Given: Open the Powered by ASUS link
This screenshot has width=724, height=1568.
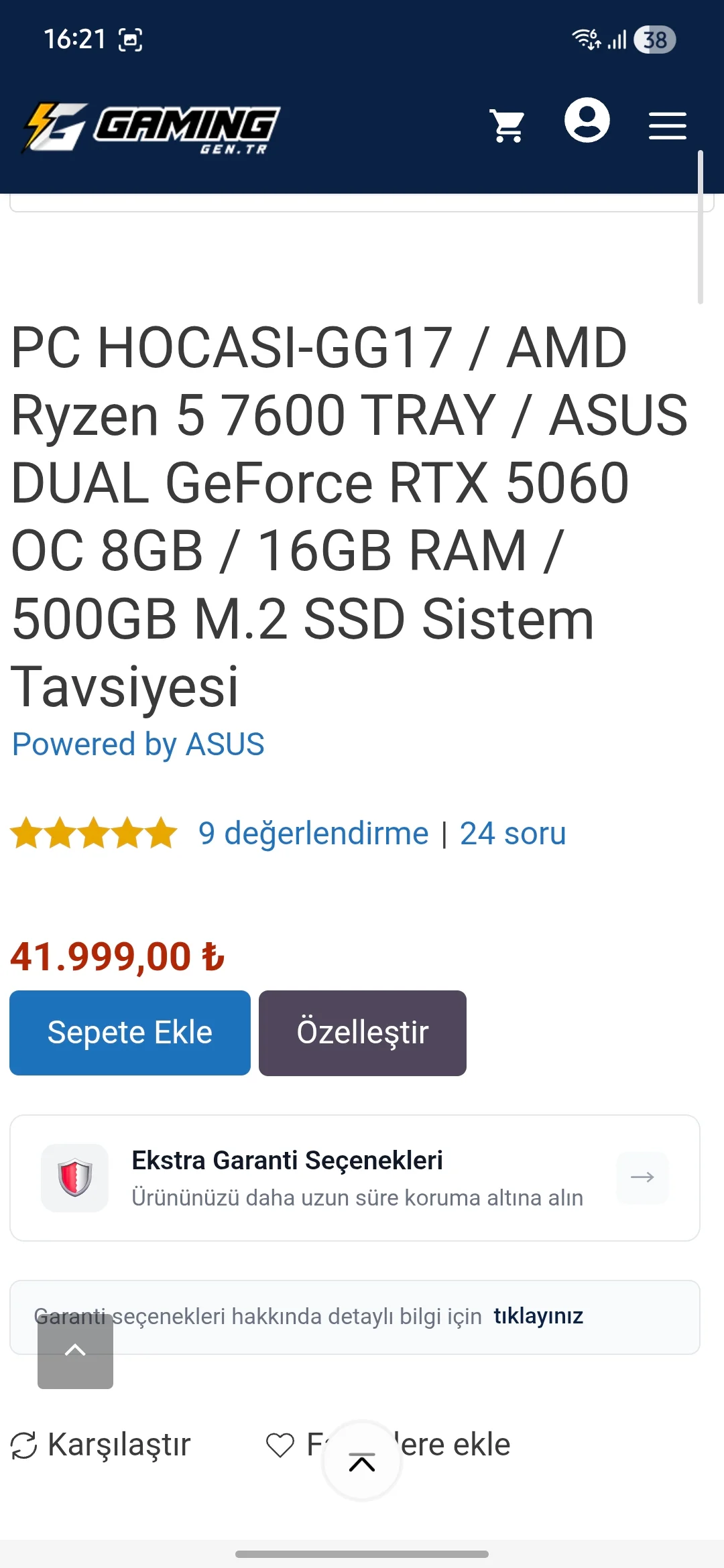Looking at the screenshot, I should [x=139, y=744].
